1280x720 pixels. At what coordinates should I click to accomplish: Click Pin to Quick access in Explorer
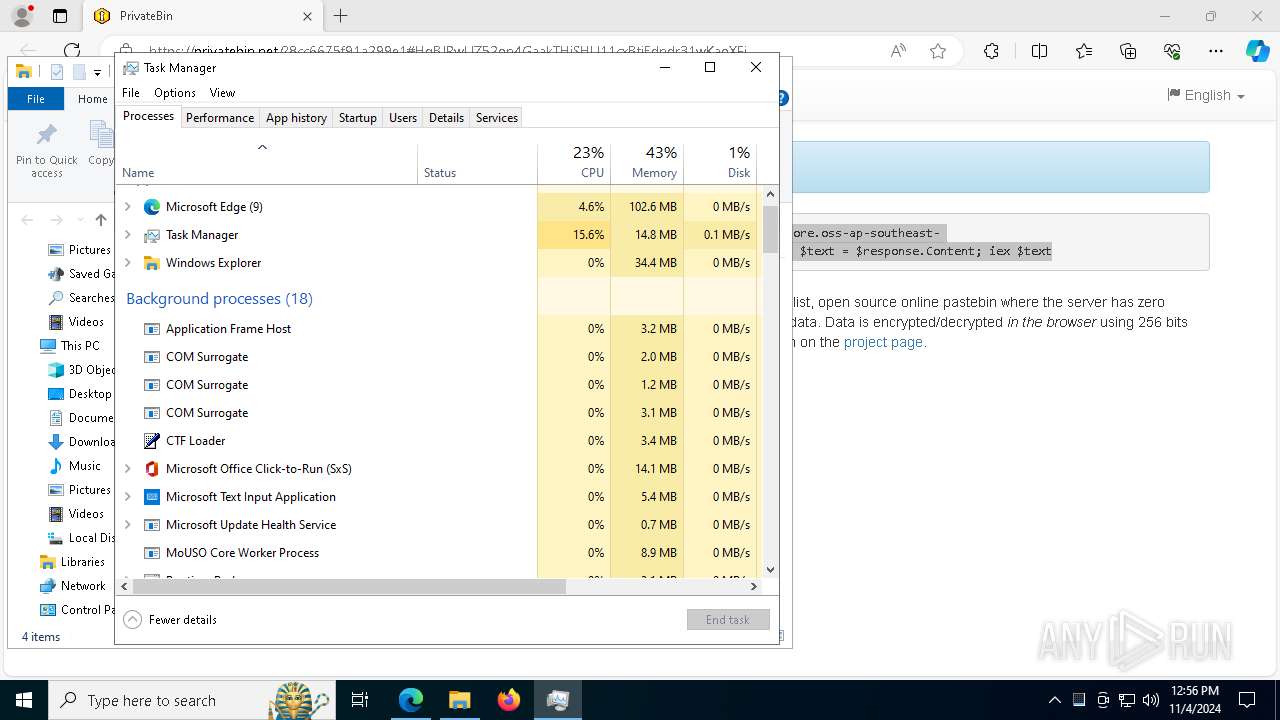point(46,151)
